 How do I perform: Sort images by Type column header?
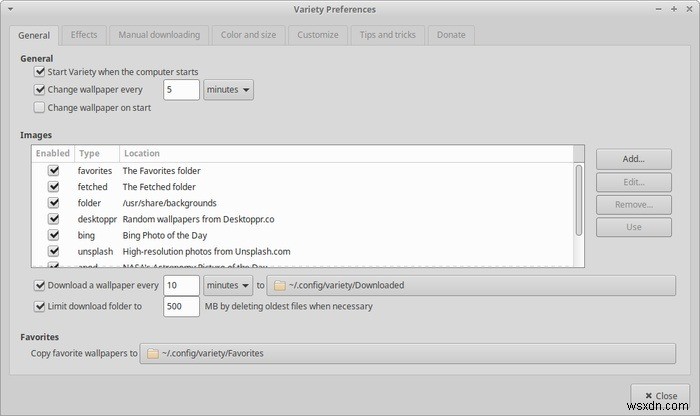(97, 154)
